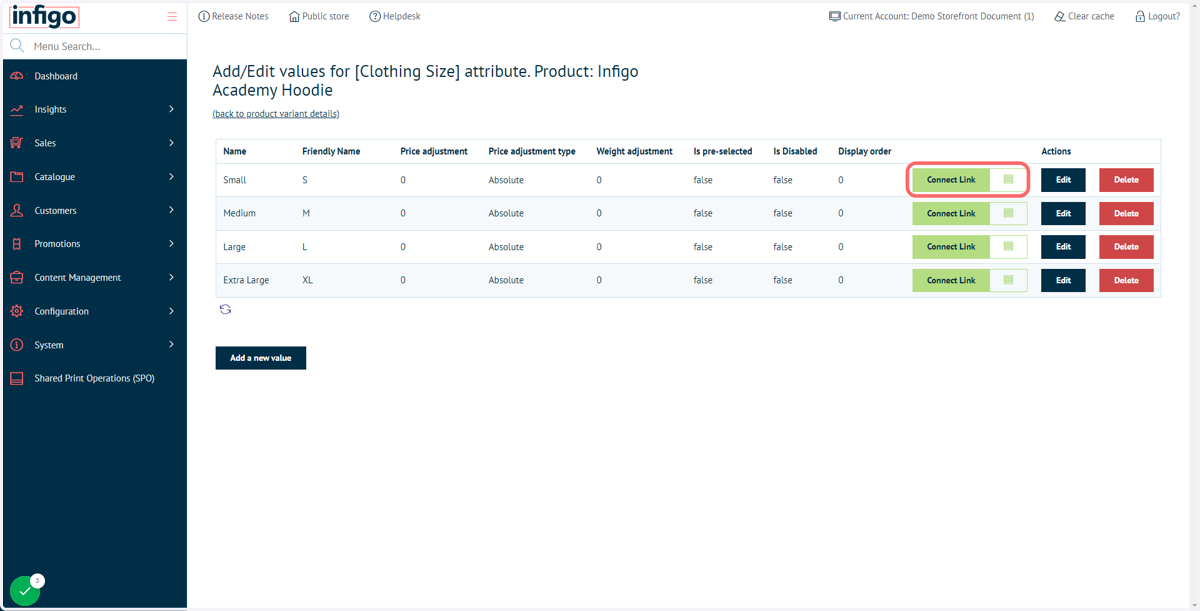The height and width of the screenshot is (611, 1200).
Task: Click the Promotions tag icon
Action: [17, 244]
